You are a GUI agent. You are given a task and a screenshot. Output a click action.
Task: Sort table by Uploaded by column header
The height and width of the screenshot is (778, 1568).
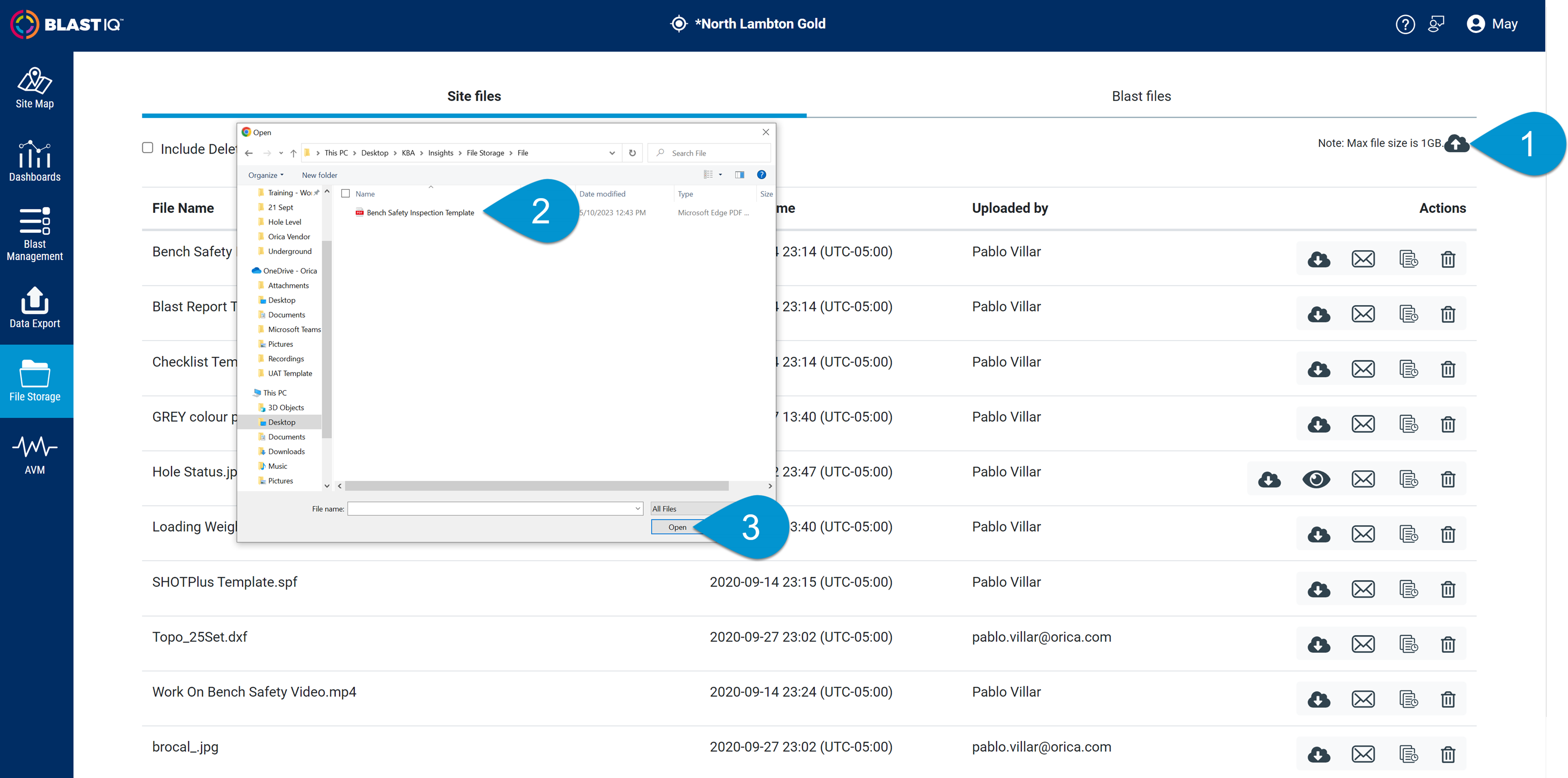[1010, 208]
